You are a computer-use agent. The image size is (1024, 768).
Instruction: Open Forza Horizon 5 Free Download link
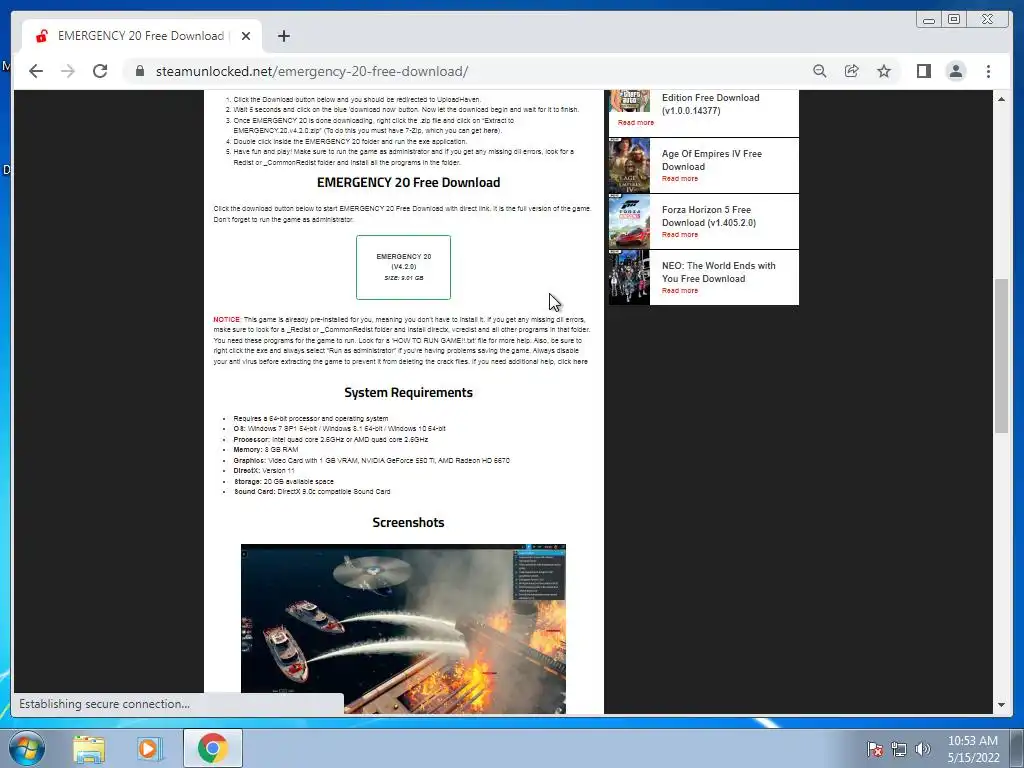[x=709, y=216]
